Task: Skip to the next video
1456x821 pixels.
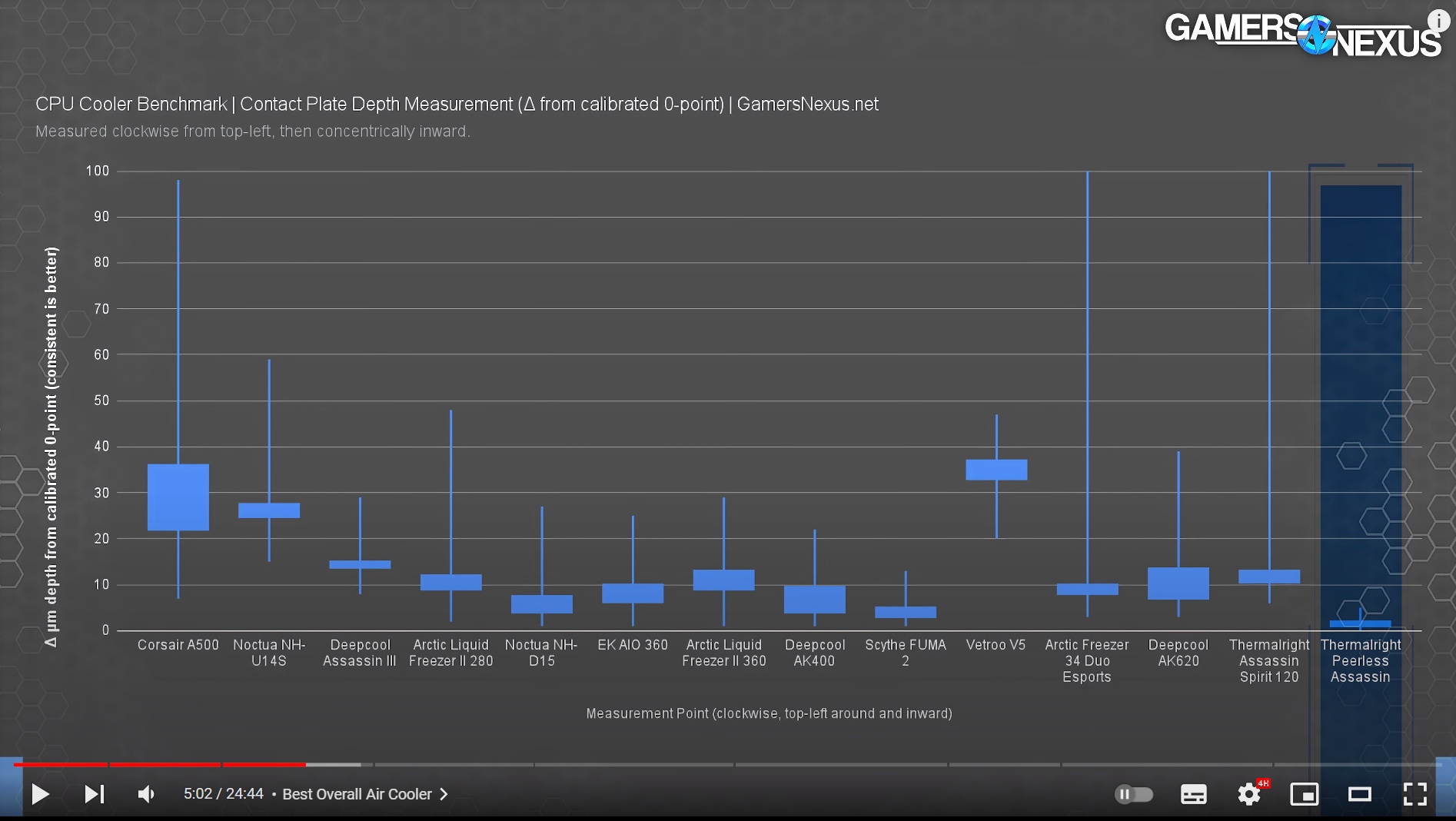Action: pos(94,794)
